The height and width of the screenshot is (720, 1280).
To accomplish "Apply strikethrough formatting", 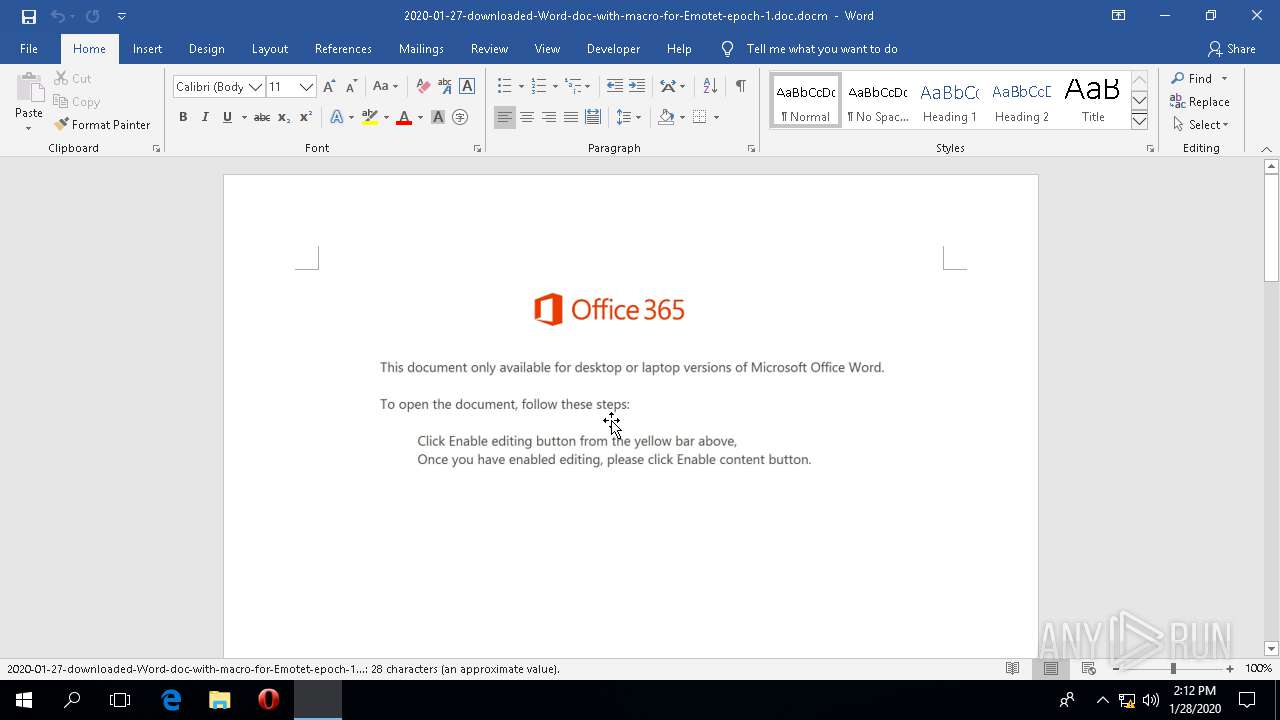I will [262, 117].
